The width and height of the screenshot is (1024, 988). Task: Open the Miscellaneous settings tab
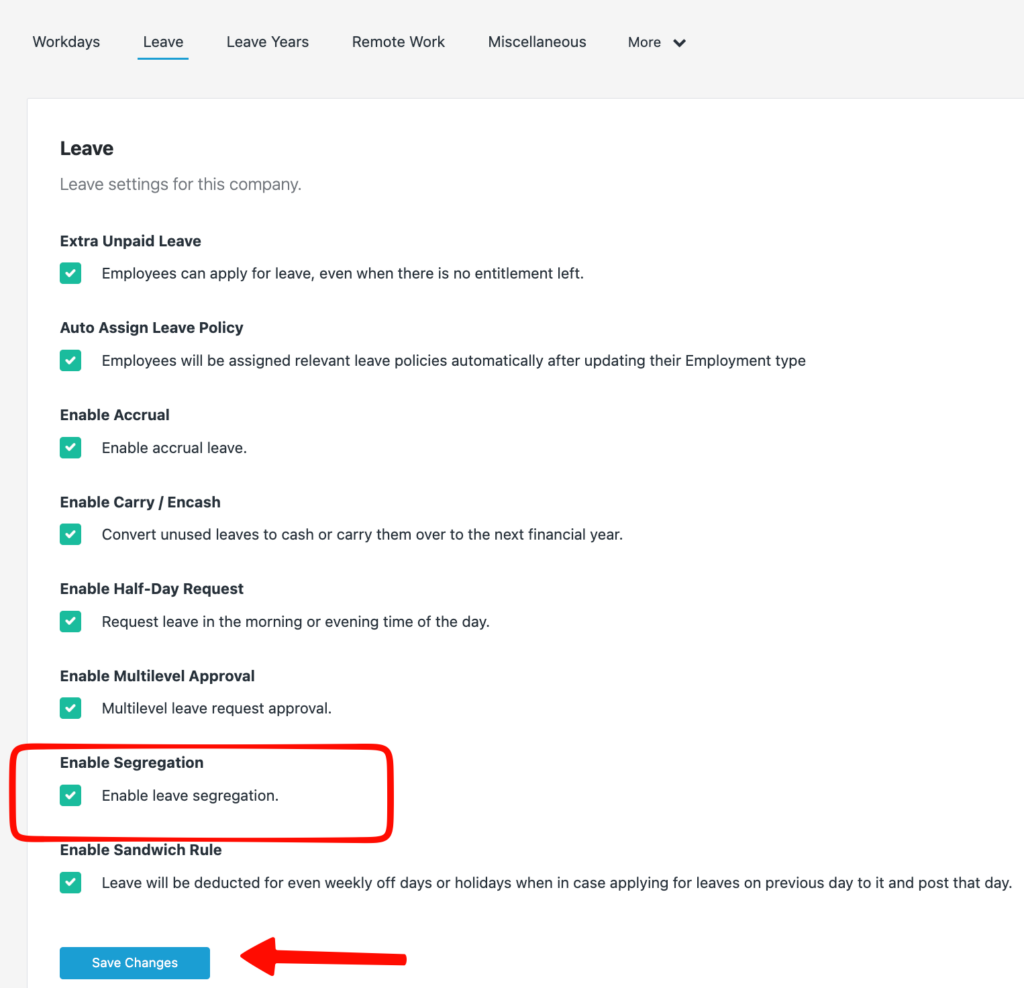pyautogui.click(x=537, y=42)
